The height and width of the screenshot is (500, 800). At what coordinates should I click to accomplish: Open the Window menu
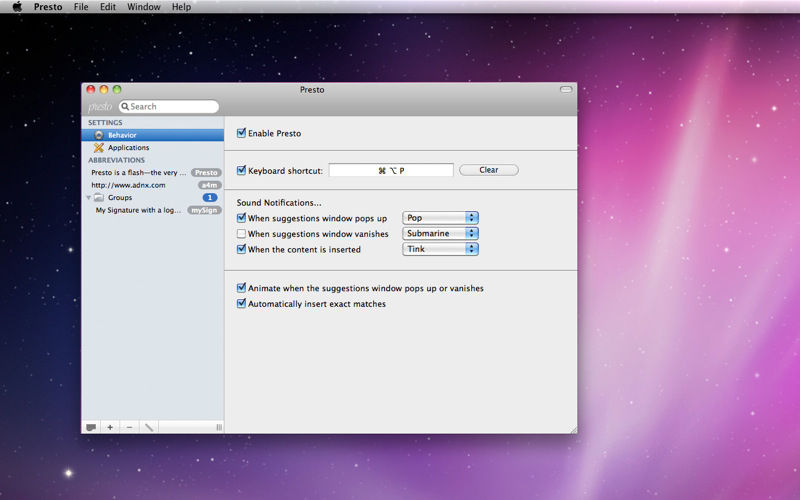pyautogui.click(x=143, y=7)
